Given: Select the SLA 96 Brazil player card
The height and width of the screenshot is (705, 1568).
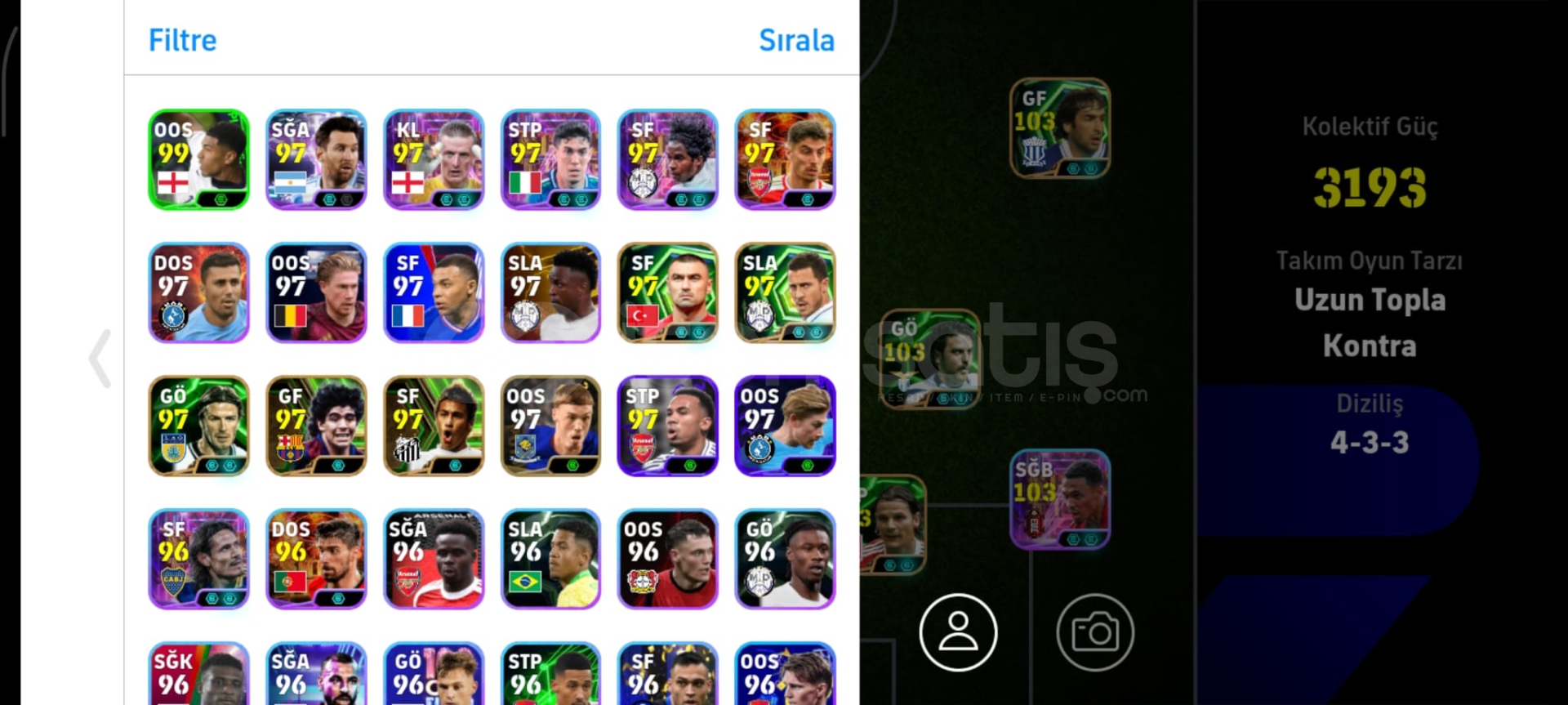Looking at the screenshot, I should (550, 559).
